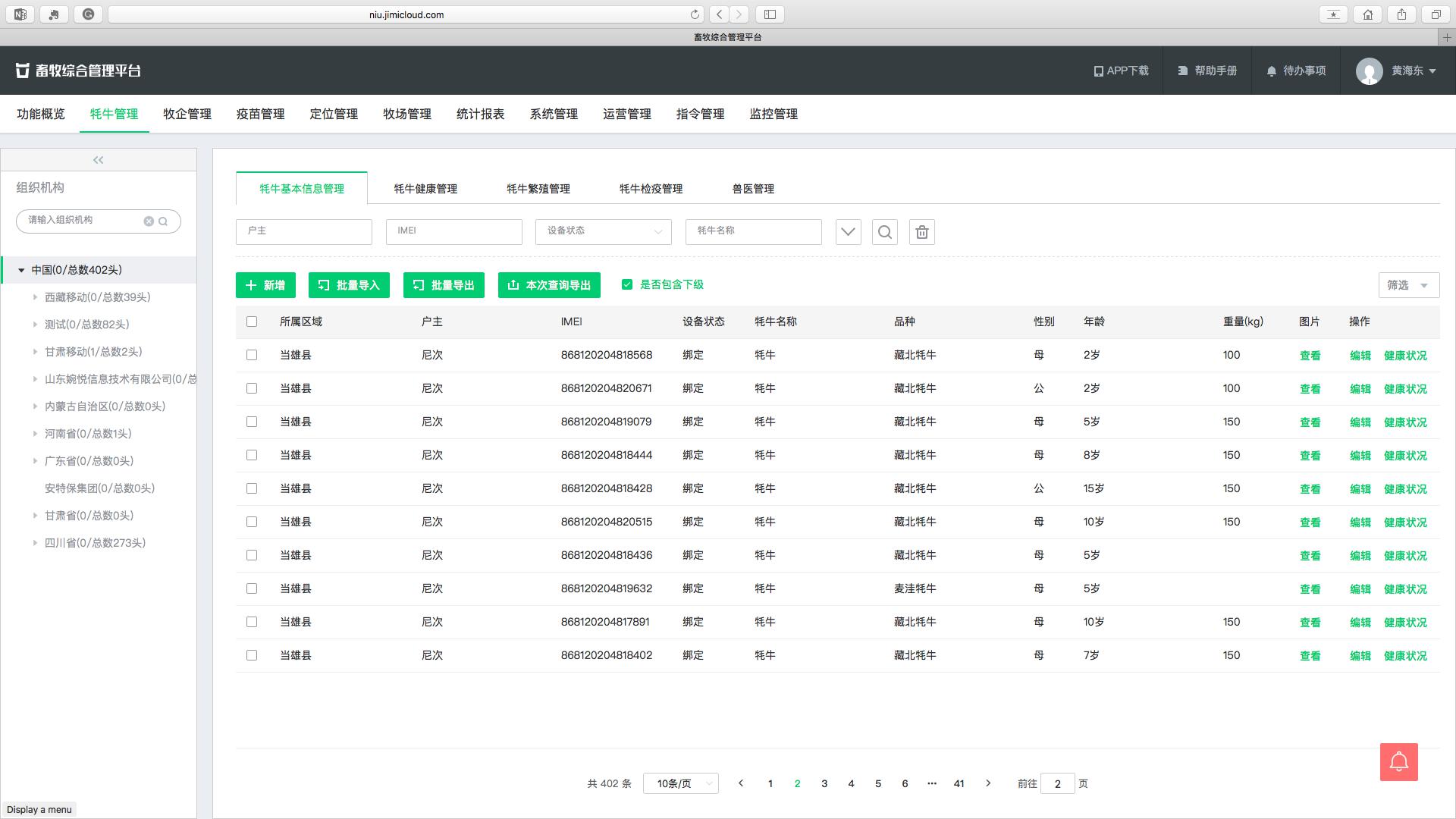Jump ahead via pagination ellipsis

point(932,783)
